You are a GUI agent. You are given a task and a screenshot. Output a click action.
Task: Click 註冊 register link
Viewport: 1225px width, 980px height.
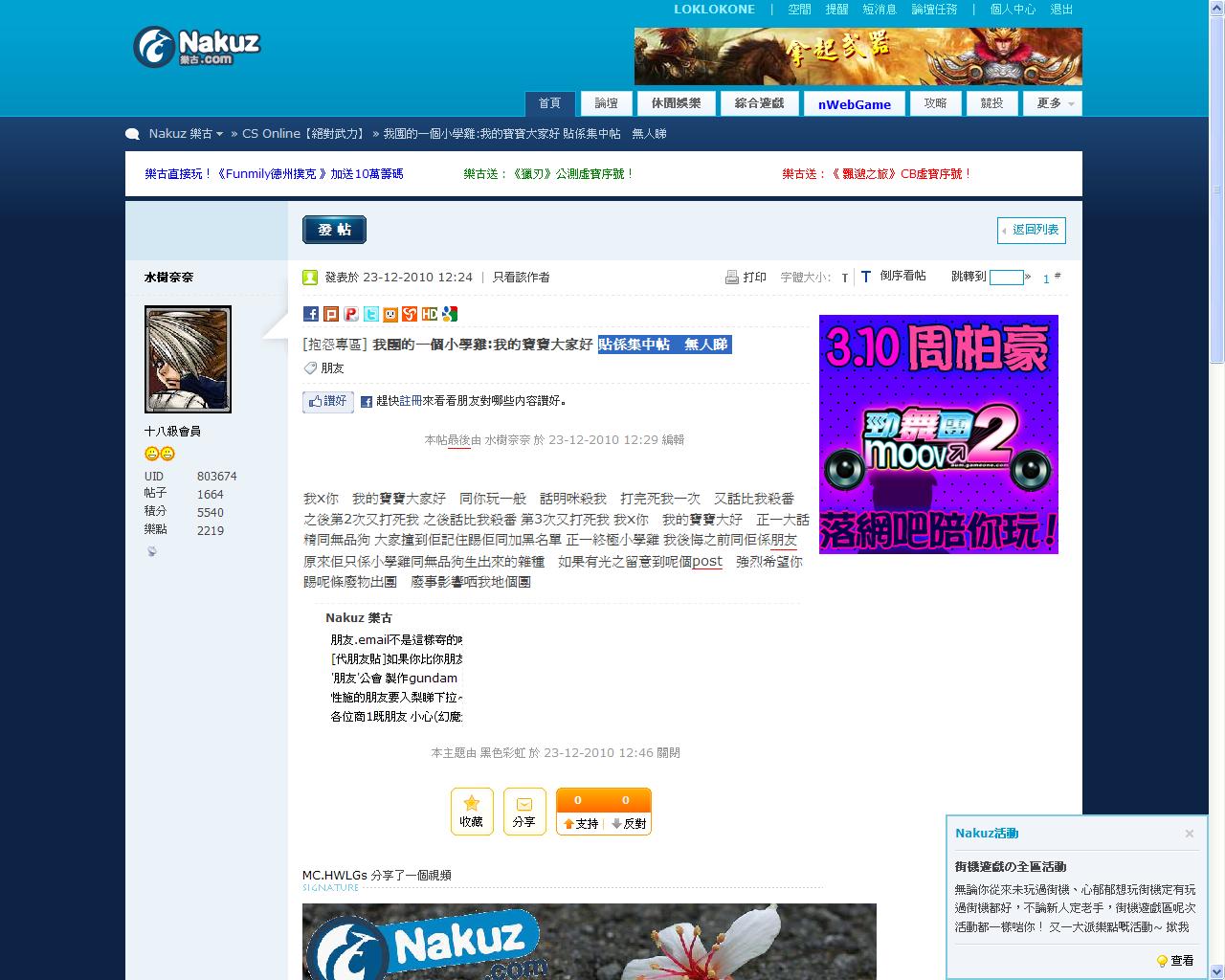point(411,401)
